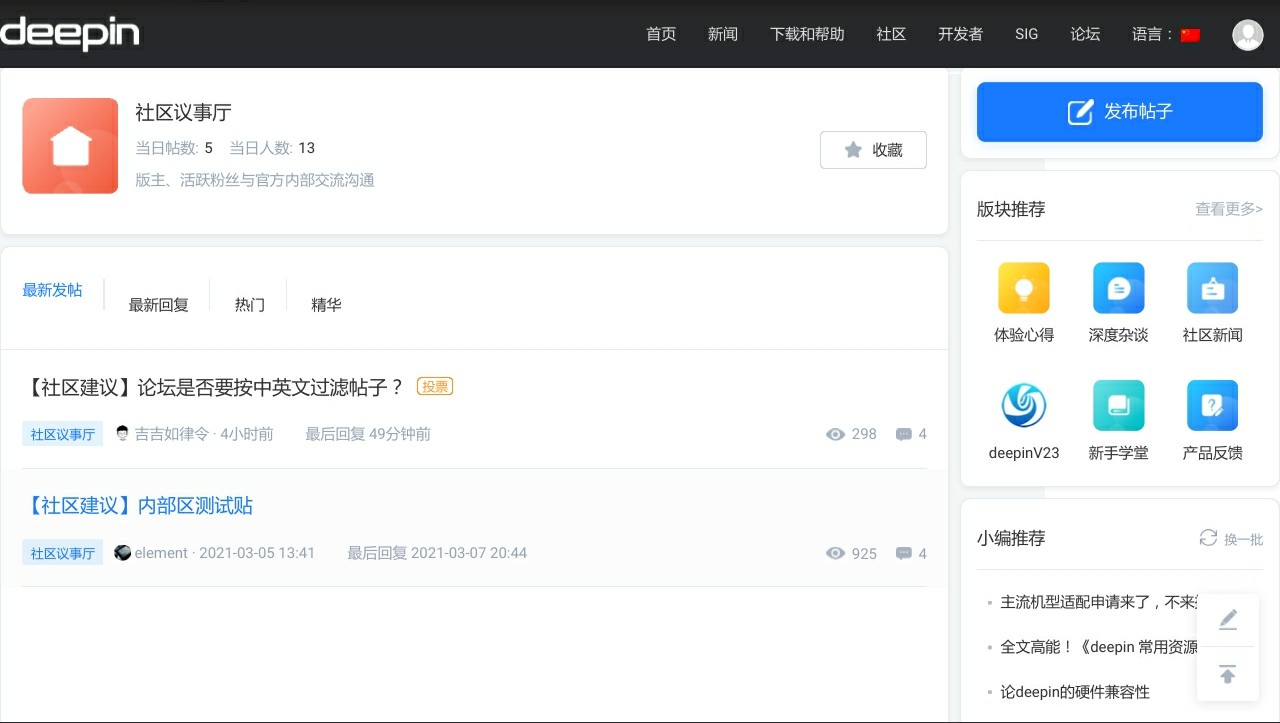Open post 论坛是否要按中英文过滤帖子？
Viewport: 1280px width, 723px height.
point(213,387)
